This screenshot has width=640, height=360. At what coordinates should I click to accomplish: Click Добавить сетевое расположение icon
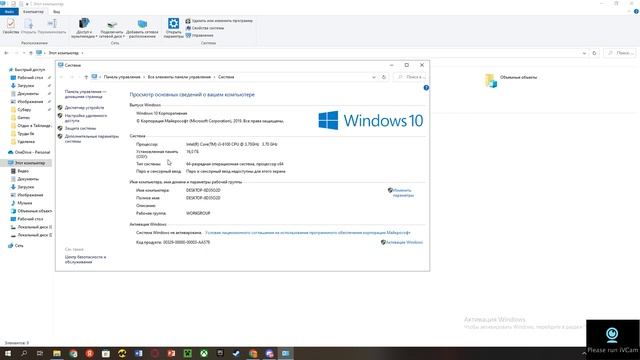142,29
